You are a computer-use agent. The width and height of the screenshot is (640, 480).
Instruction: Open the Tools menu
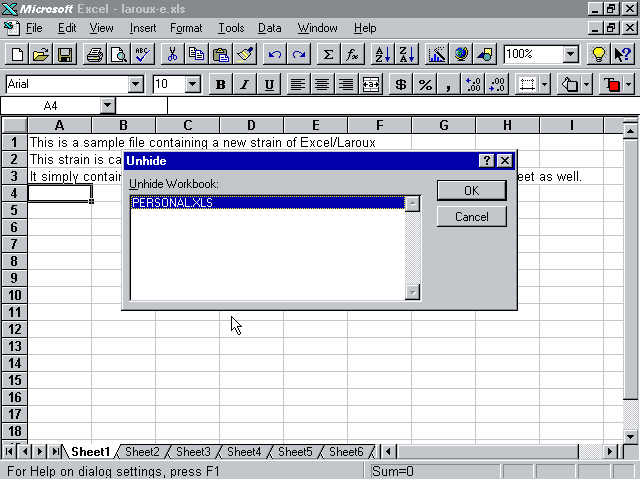(x=231, y=28)
